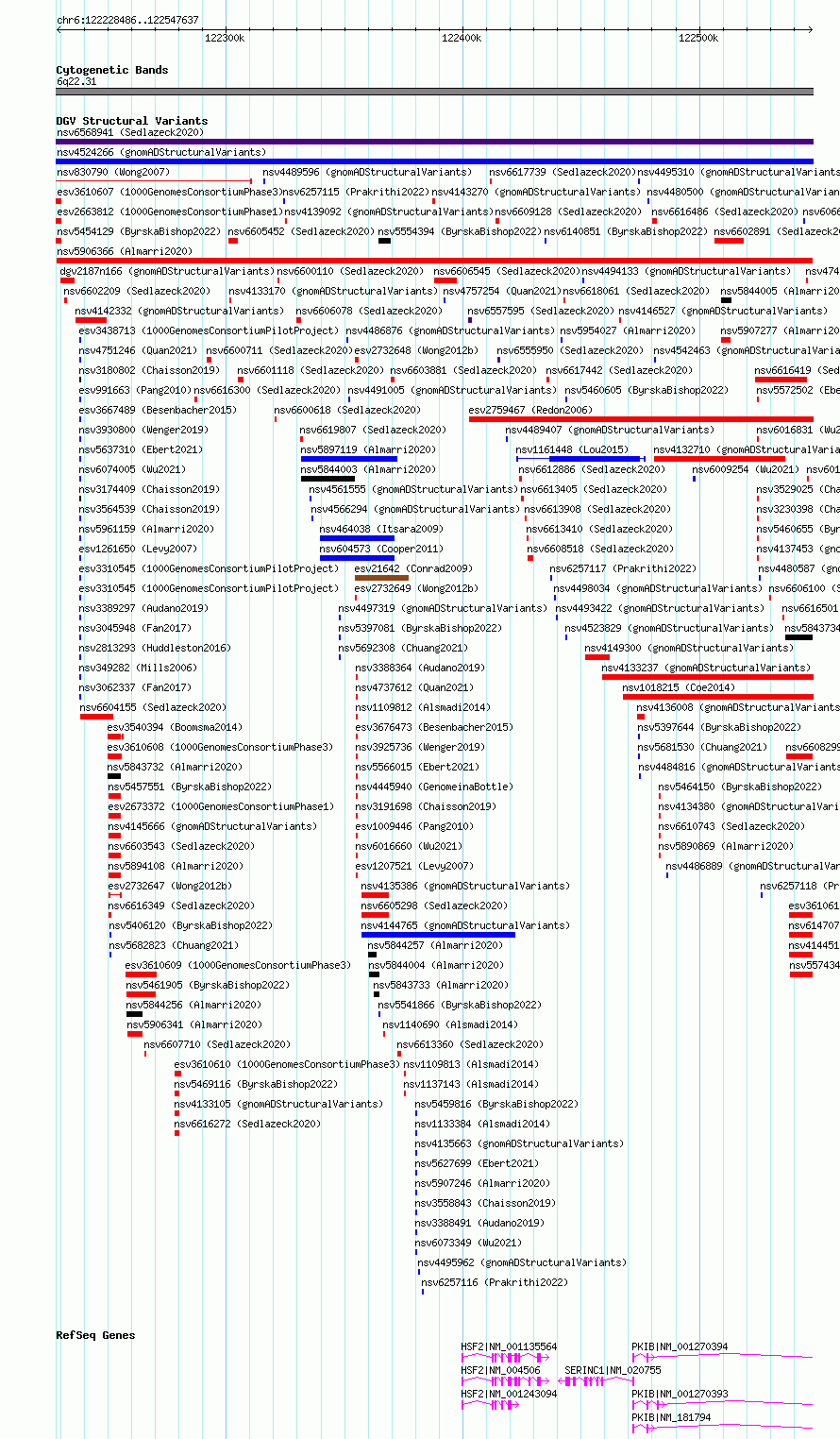Click nsv5627699 (Ebert2021) label
Viewport: 840px width, 1439px height.
pos(477,1163)
